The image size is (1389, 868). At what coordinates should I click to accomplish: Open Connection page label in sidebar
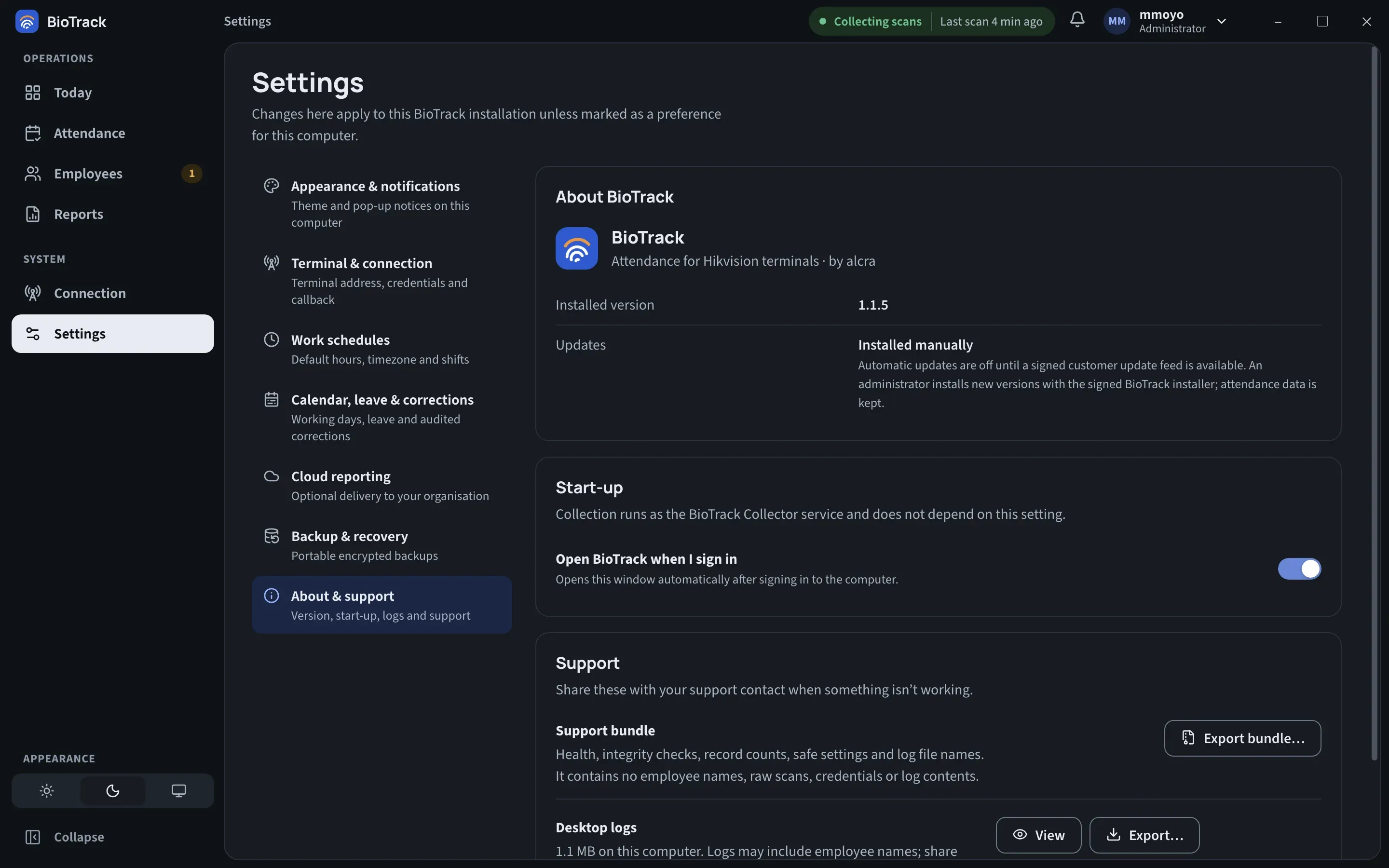[x=90, y=293]
